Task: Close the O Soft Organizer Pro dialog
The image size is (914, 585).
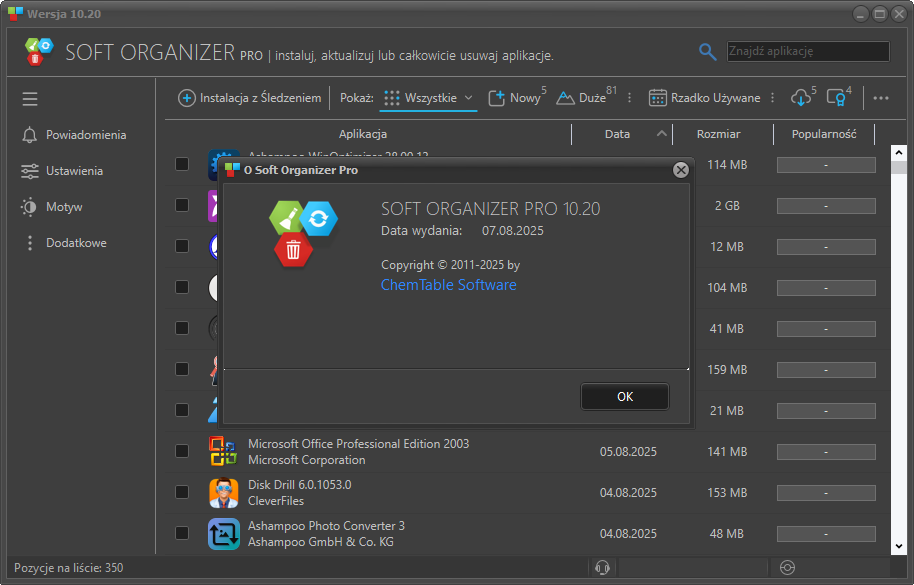Action: [680, 170]
